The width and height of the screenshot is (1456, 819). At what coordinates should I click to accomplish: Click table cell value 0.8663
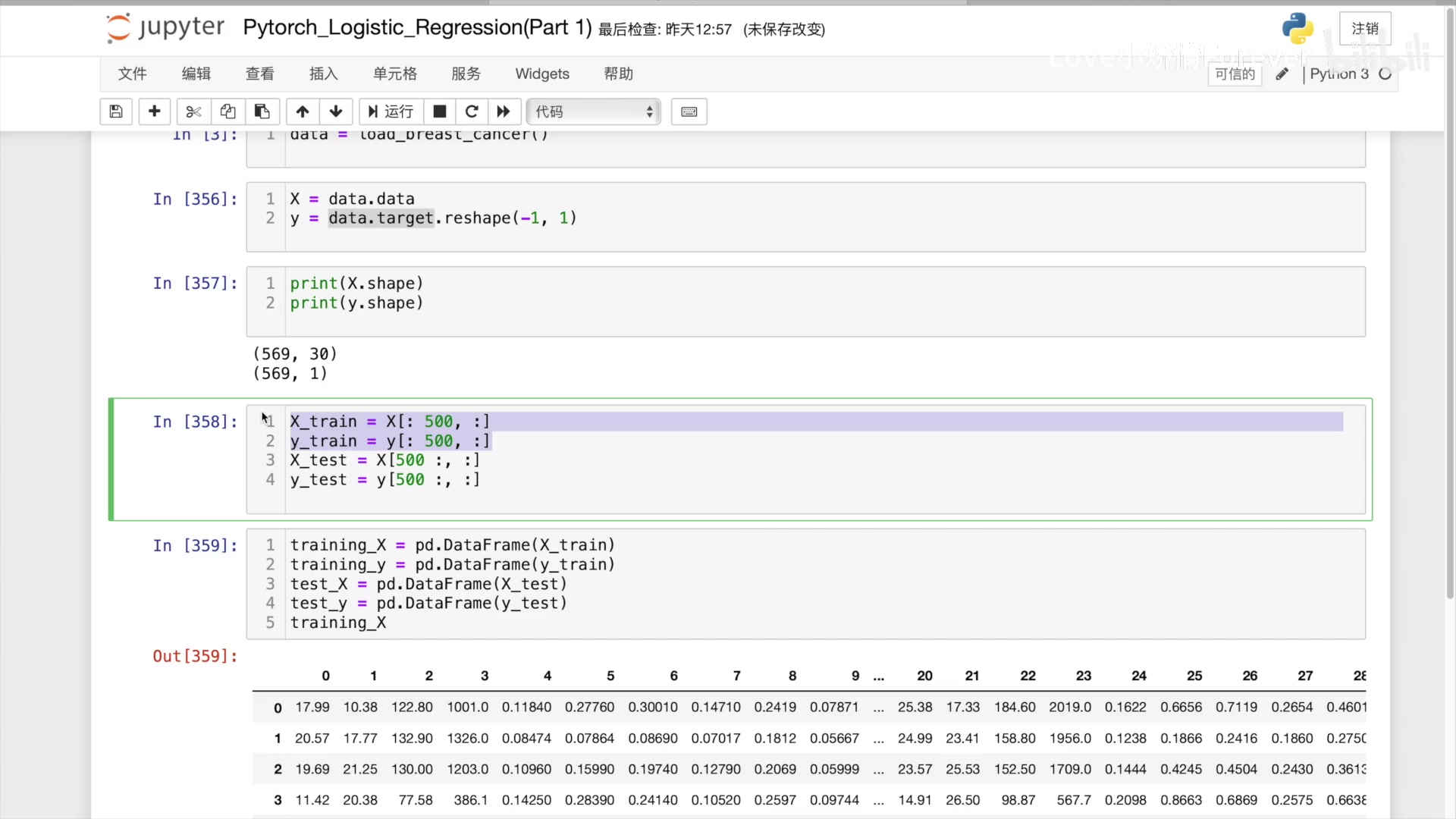[x=1181, y=800]
